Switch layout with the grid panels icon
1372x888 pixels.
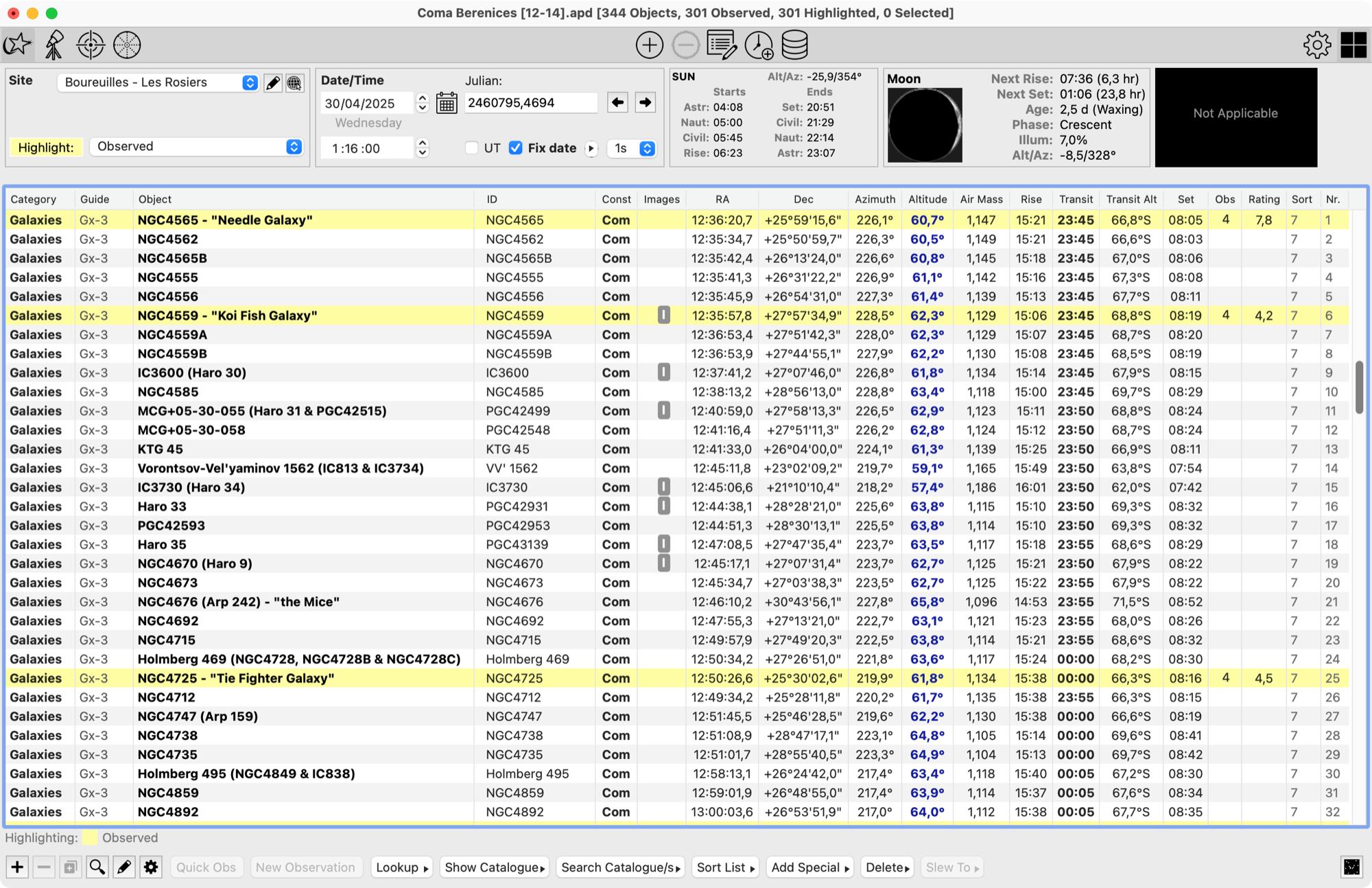point(1353,45)
